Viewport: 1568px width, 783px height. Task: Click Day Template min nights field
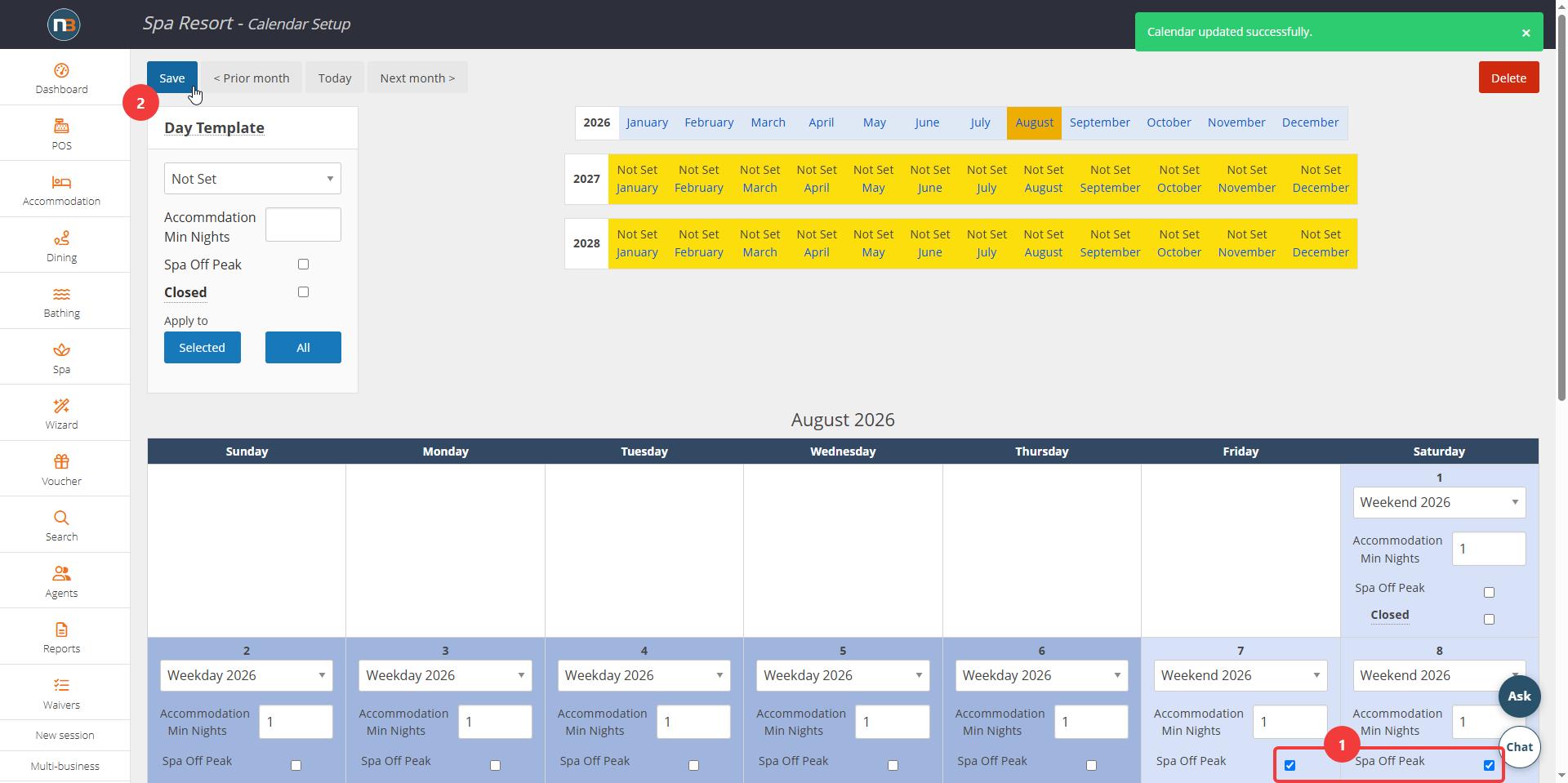click(x=303, y=225)
